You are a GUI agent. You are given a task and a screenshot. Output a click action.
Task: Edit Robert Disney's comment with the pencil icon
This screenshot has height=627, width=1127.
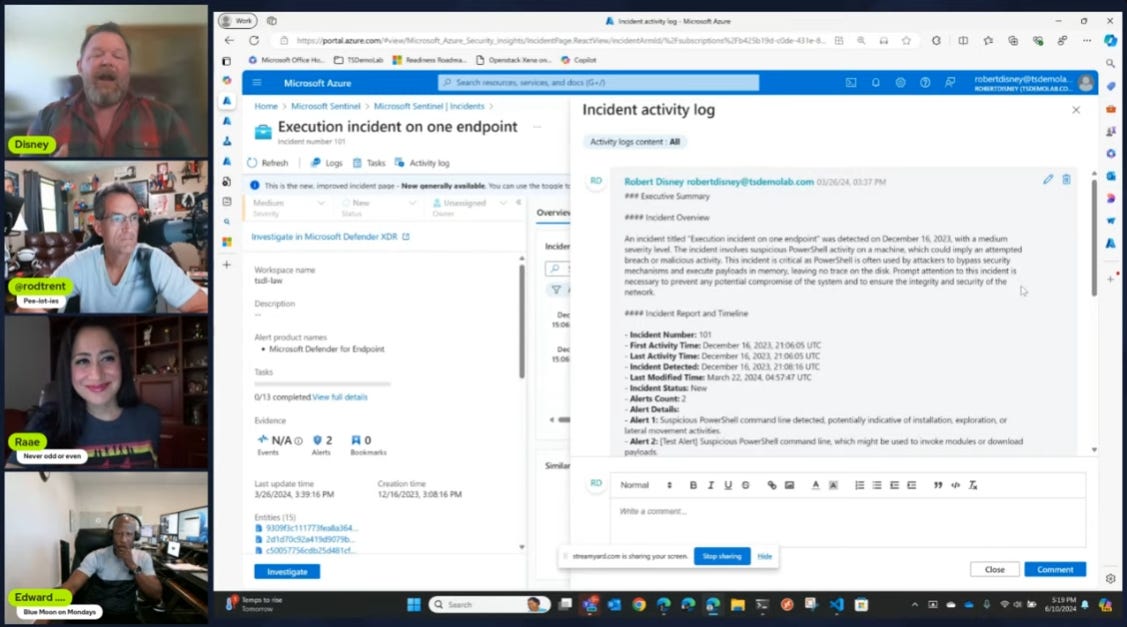pyautogui.click(x=1048, y=180)
